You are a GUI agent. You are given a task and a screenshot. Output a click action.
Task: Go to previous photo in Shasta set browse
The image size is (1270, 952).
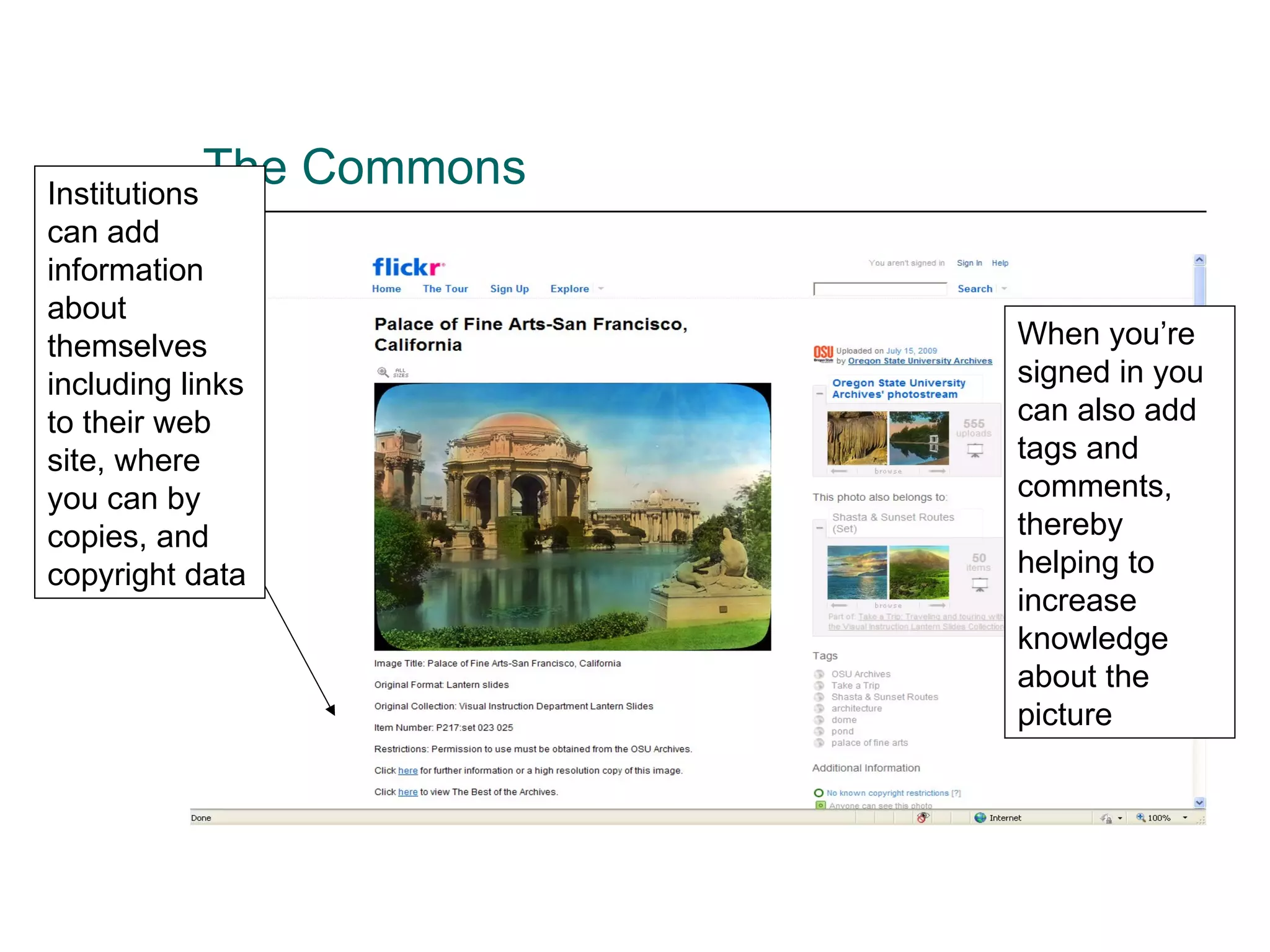point(839,605)
